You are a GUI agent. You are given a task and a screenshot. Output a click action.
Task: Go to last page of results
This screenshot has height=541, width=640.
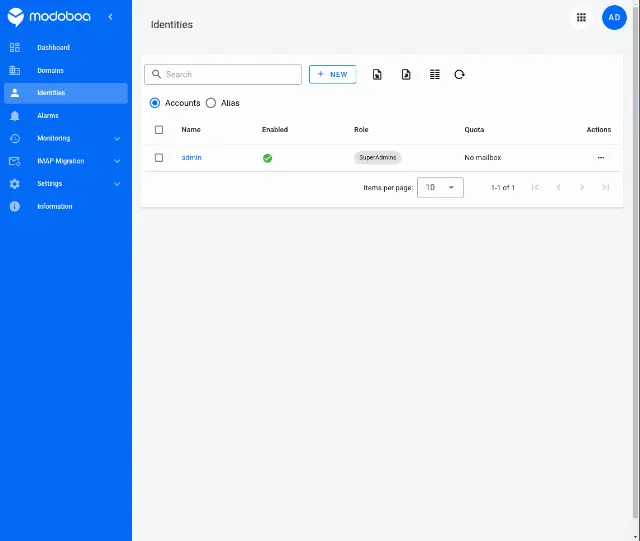click(605, 187)
